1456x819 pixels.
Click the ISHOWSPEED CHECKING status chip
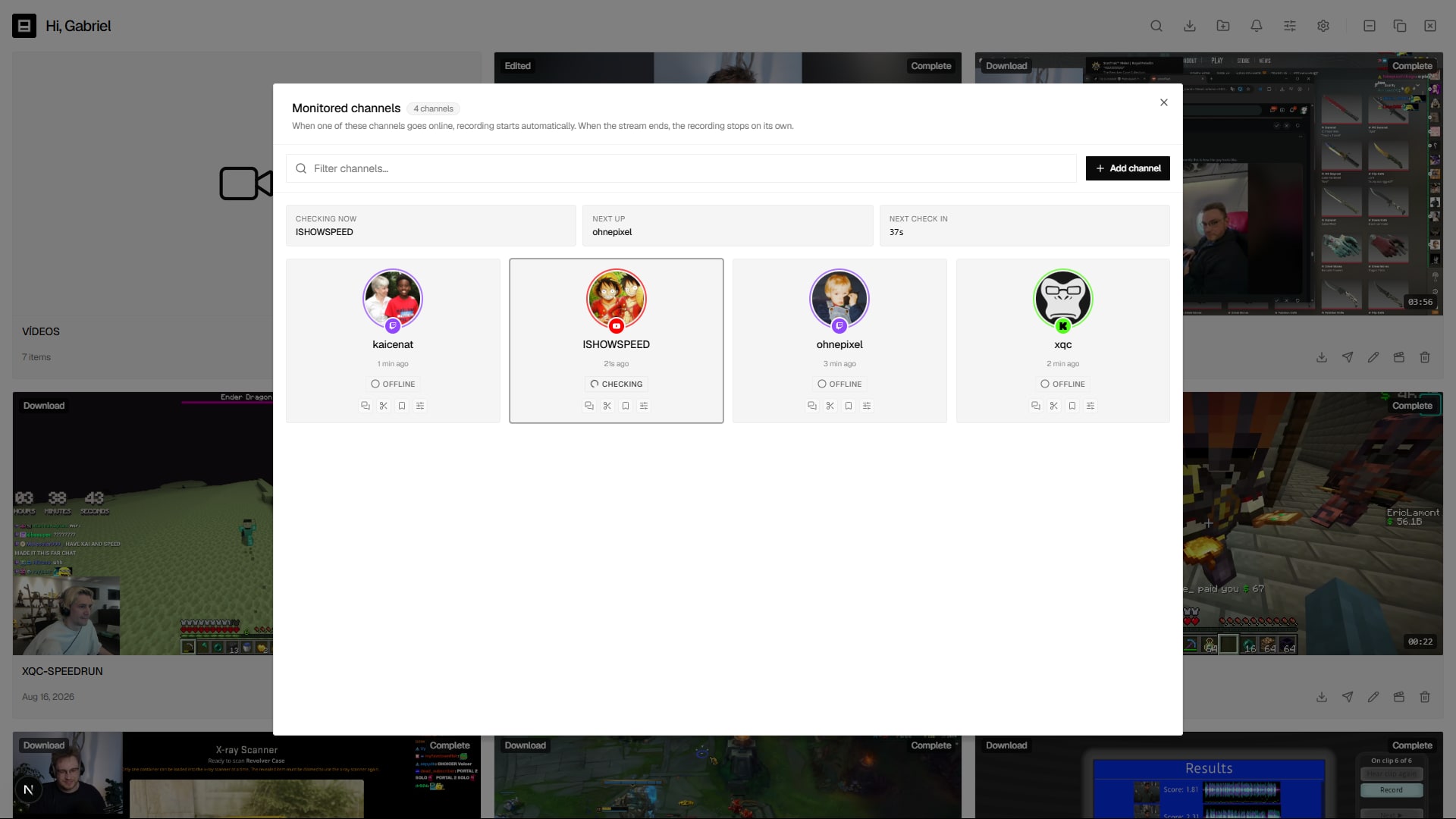[617, 384]
